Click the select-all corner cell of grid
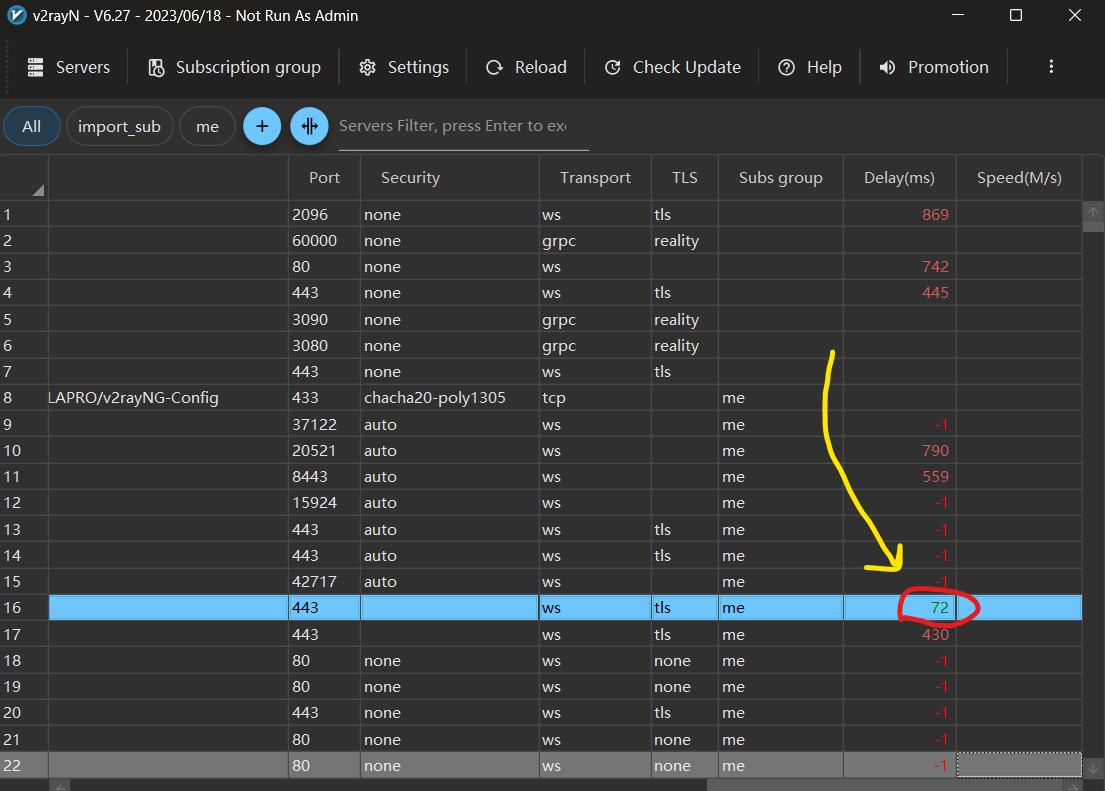The height and width of the screenshot is (791, 1105). point(24,178)
